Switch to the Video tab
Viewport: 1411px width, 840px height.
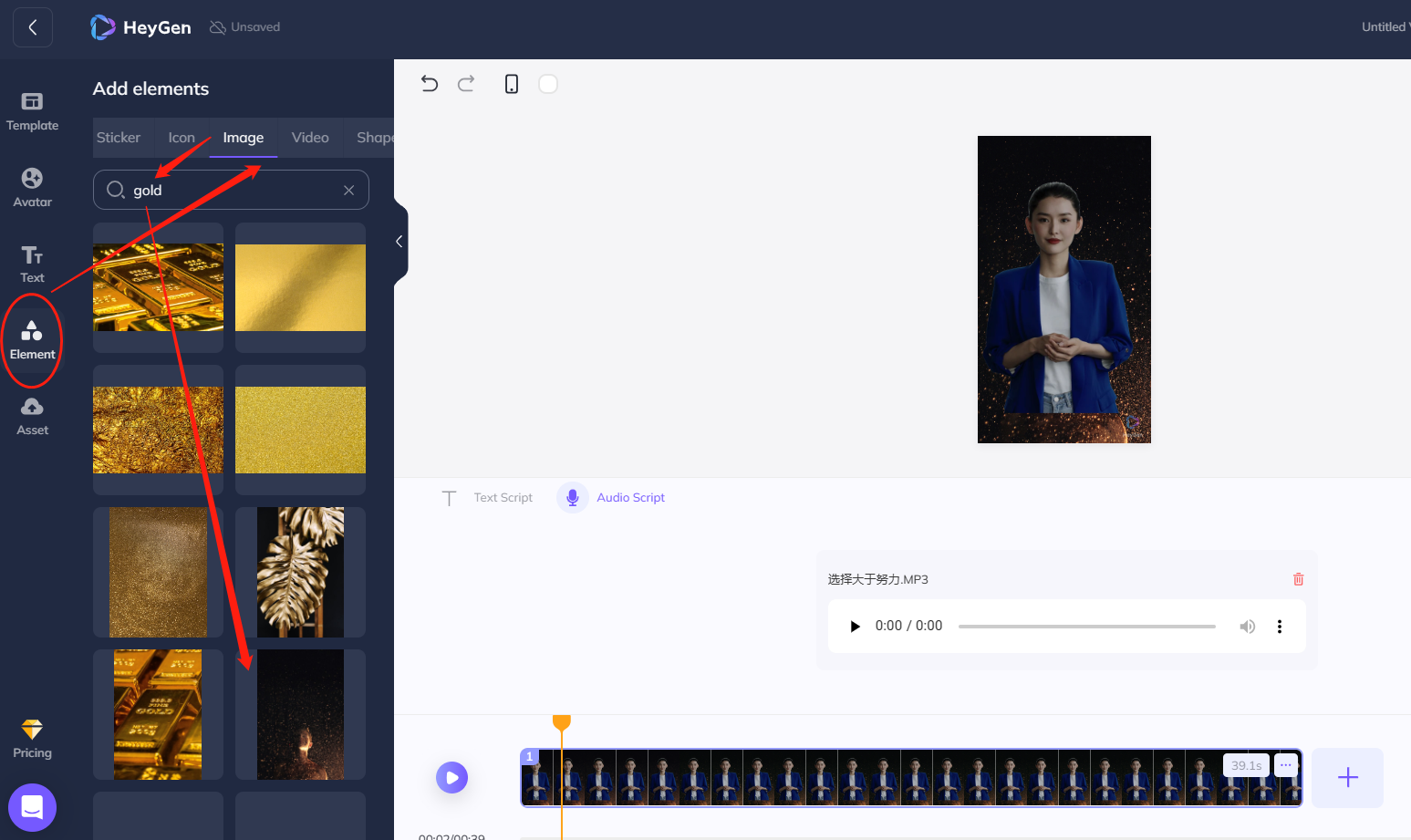click(x=310, y=138)
